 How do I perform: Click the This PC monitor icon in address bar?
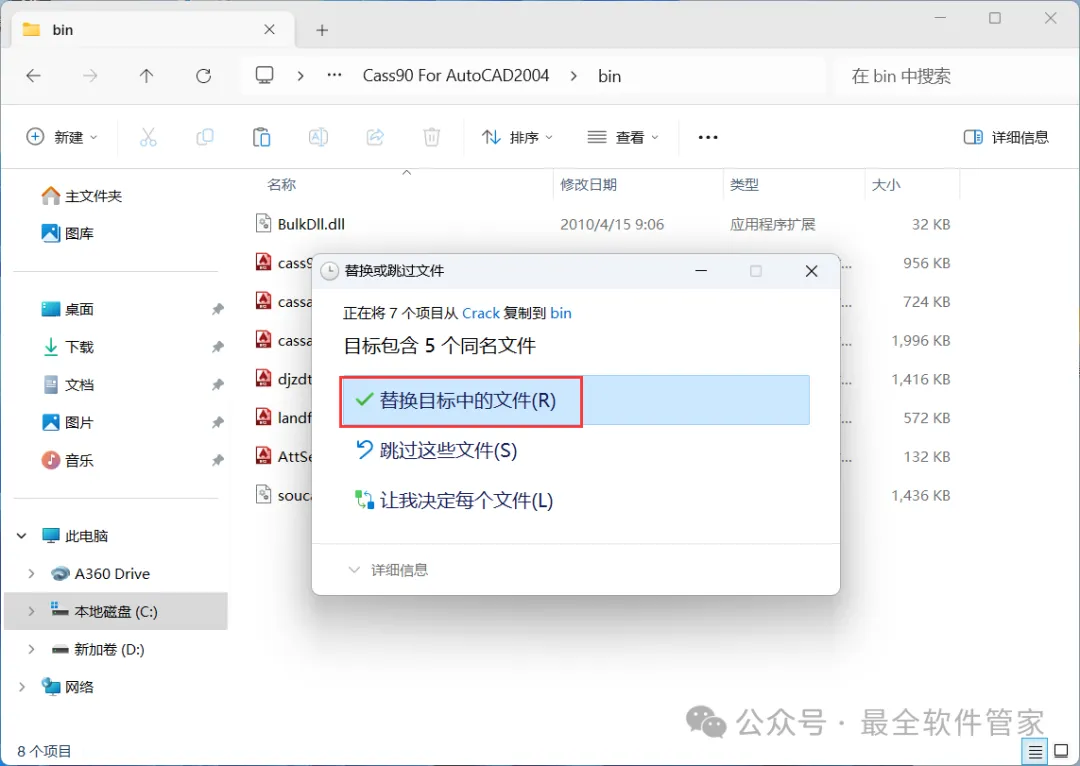[x=264, y=75]
